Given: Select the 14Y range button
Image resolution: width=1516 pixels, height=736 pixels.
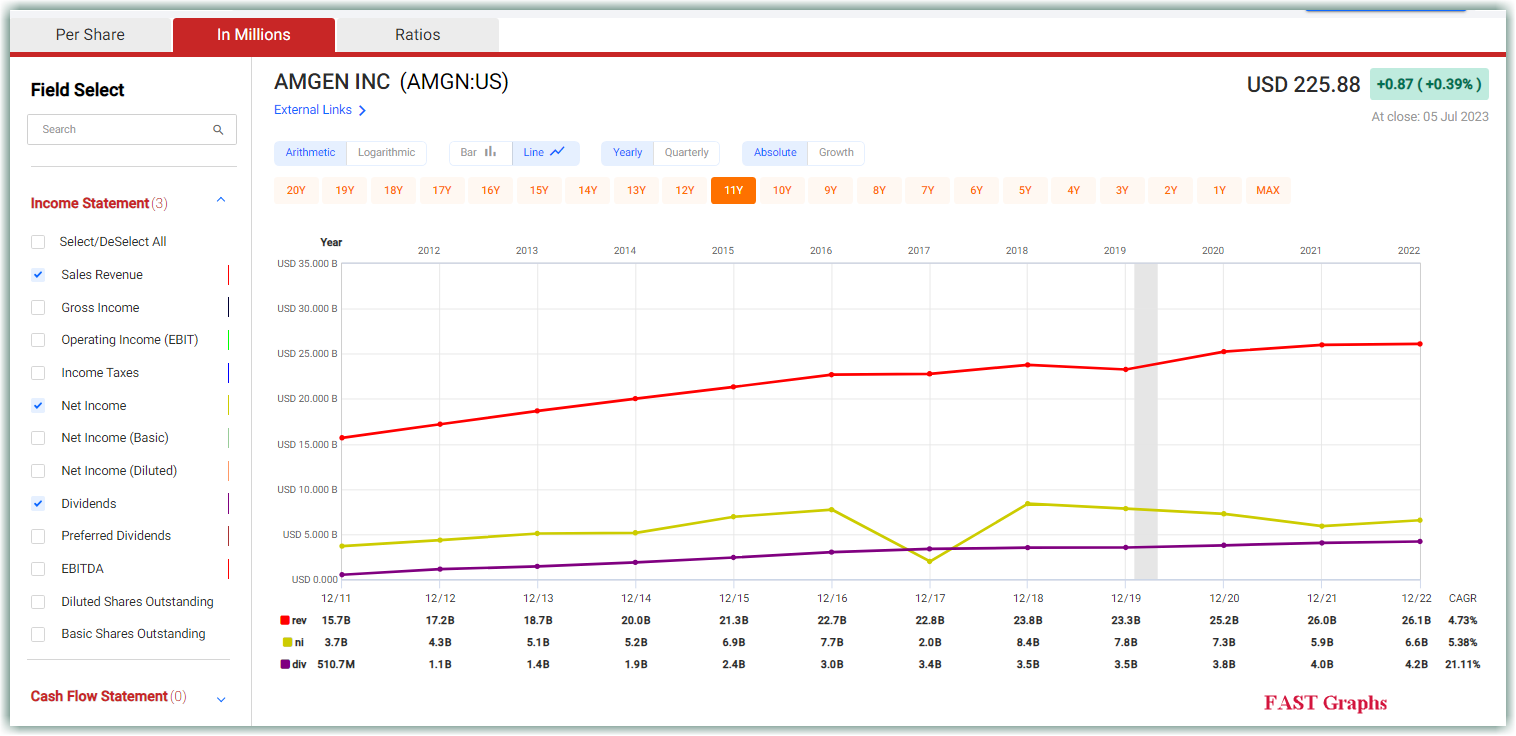Looking at the screenshot, I should [x=588, y=191].
